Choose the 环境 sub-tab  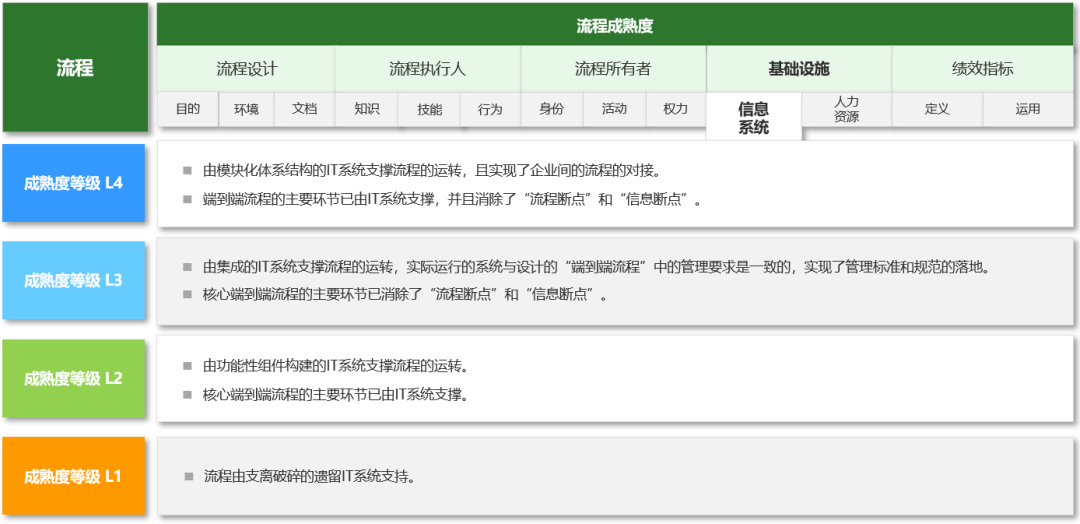247,109
